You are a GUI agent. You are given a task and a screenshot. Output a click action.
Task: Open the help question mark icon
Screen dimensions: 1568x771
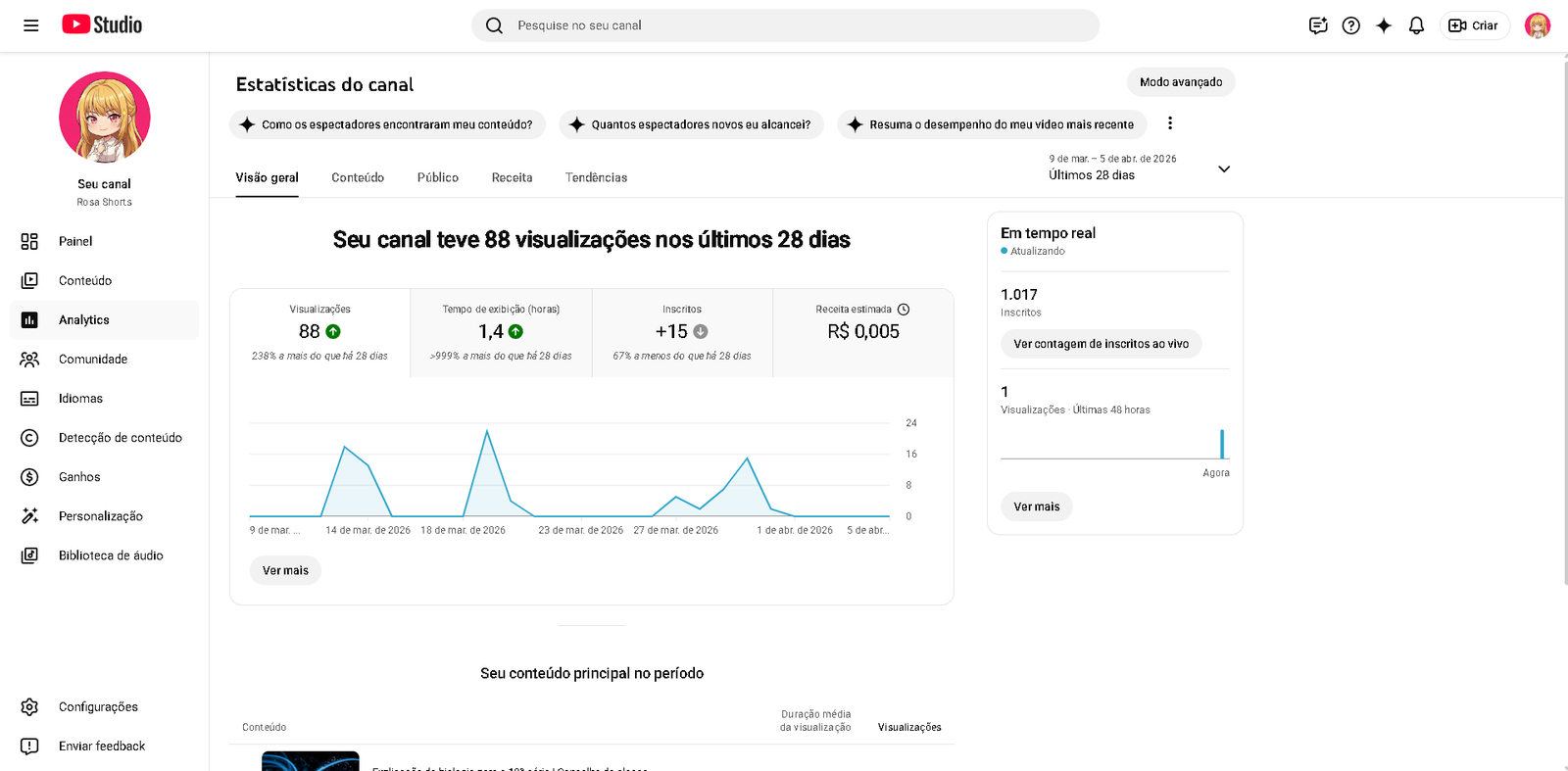click(x=1350, y=25)
